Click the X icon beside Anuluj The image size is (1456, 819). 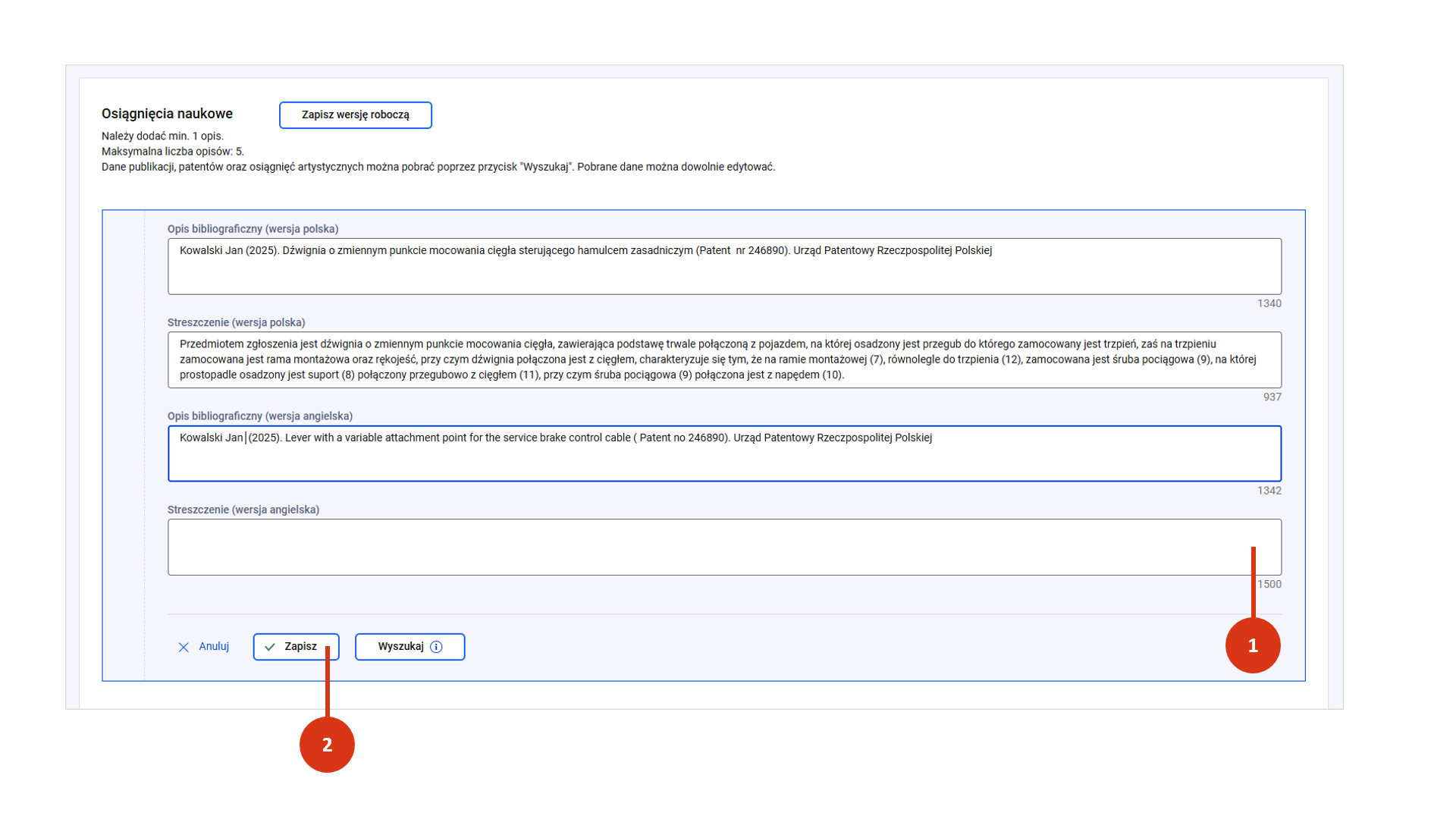(184, 647)
